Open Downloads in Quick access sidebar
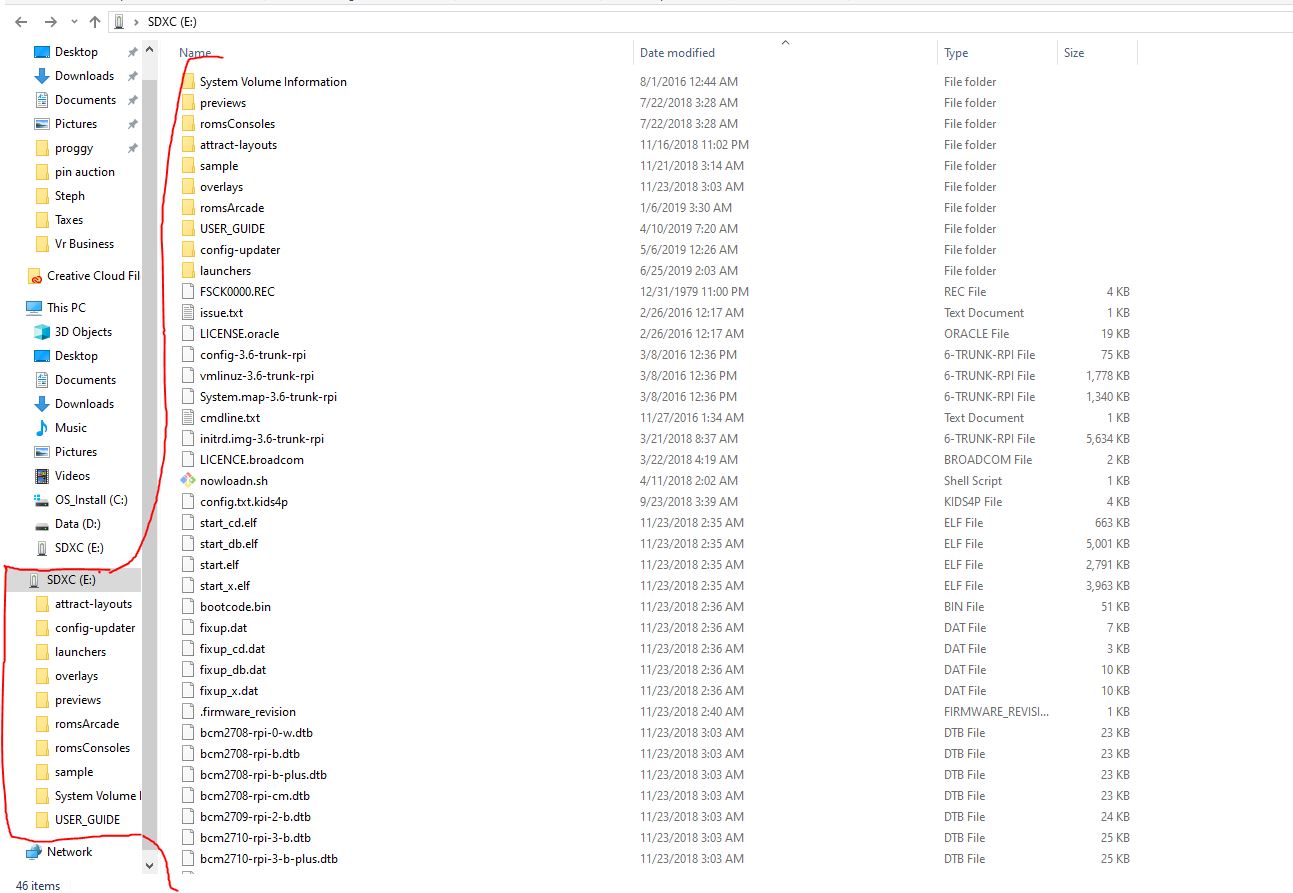The image size is (1293, 893). pyautogui.click(x=84, y=76)
